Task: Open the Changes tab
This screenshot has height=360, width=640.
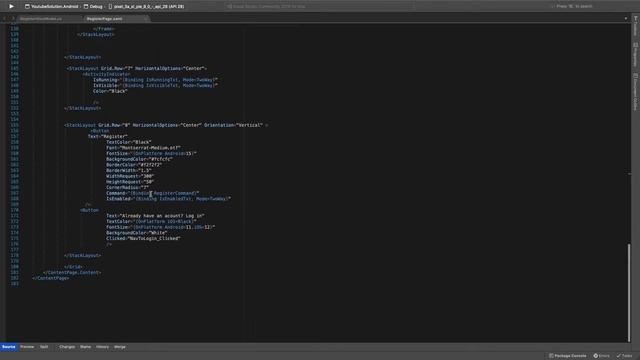Action: pos(67,347)
